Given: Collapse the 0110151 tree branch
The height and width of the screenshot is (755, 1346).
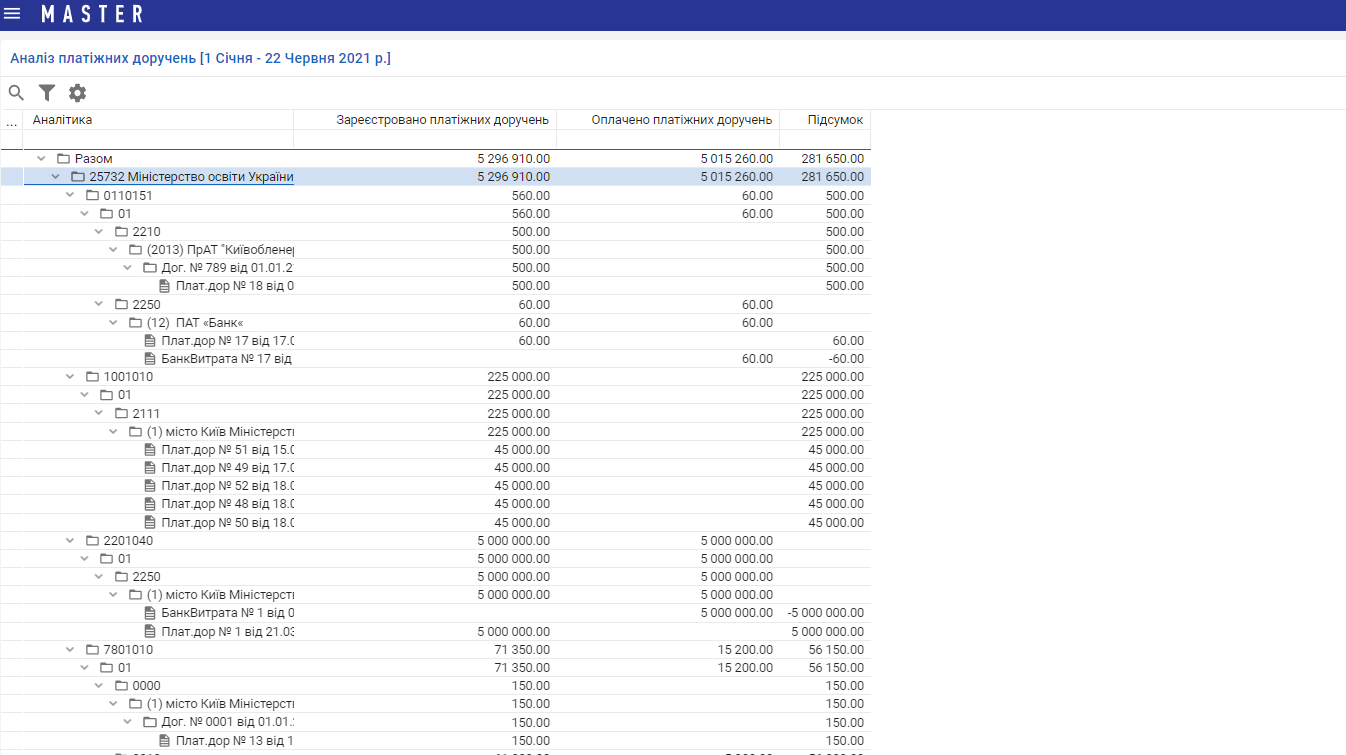Looking at the screenshot, I should point(70,195).
